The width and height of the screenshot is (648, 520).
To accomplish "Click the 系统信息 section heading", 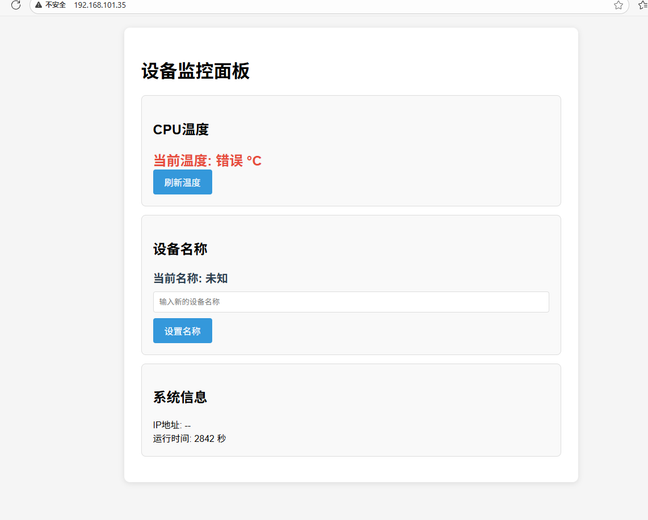I will (x=180, y=397).
